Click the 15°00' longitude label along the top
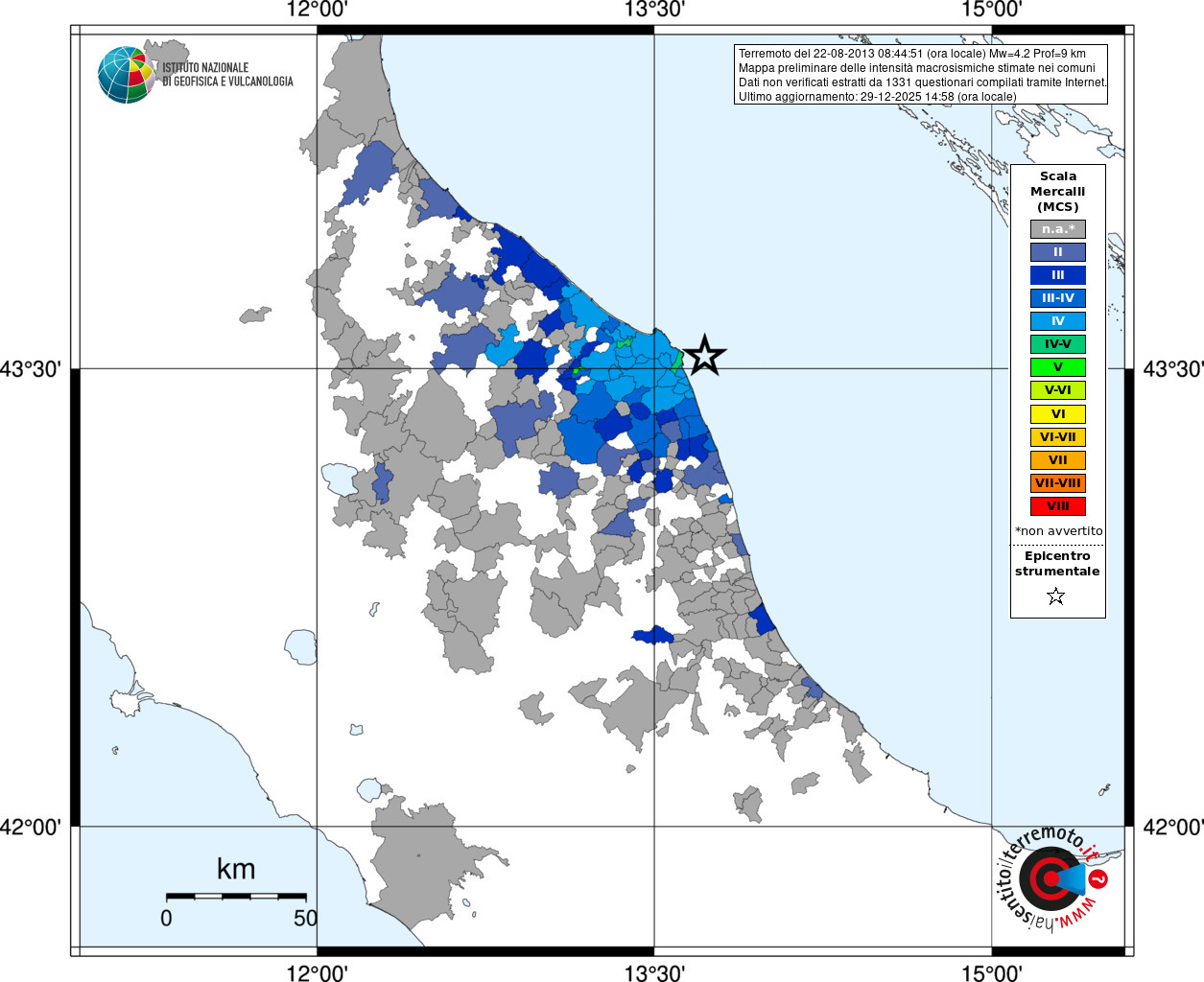1204x982 pixels. 991,10
